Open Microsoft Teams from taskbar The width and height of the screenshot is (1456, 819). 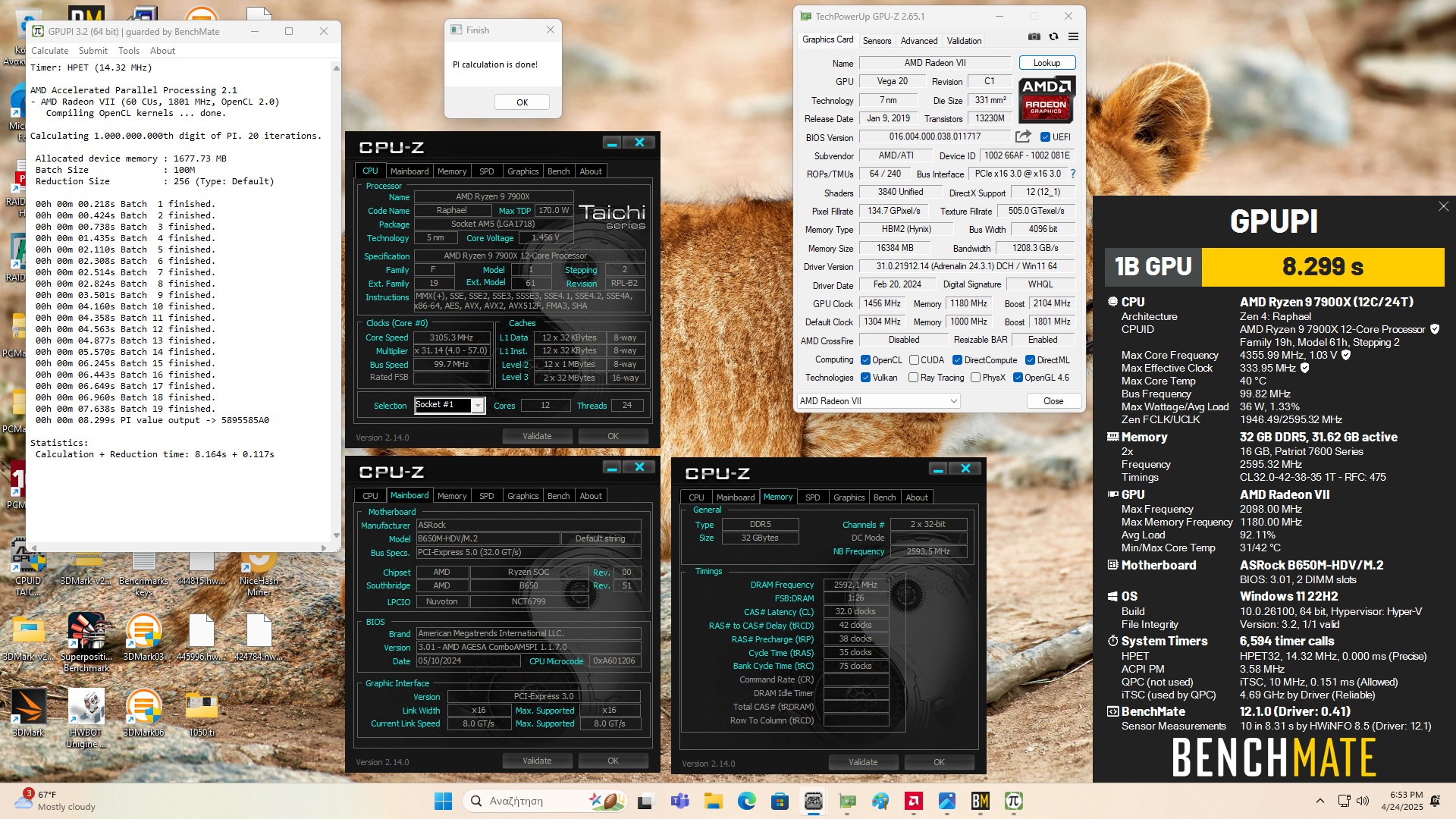click(679, 801)
